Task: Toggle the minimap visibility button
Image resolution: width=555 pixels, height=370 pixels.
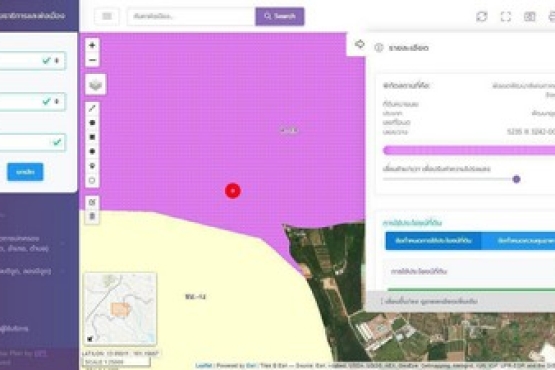Action: coord(90,339)
